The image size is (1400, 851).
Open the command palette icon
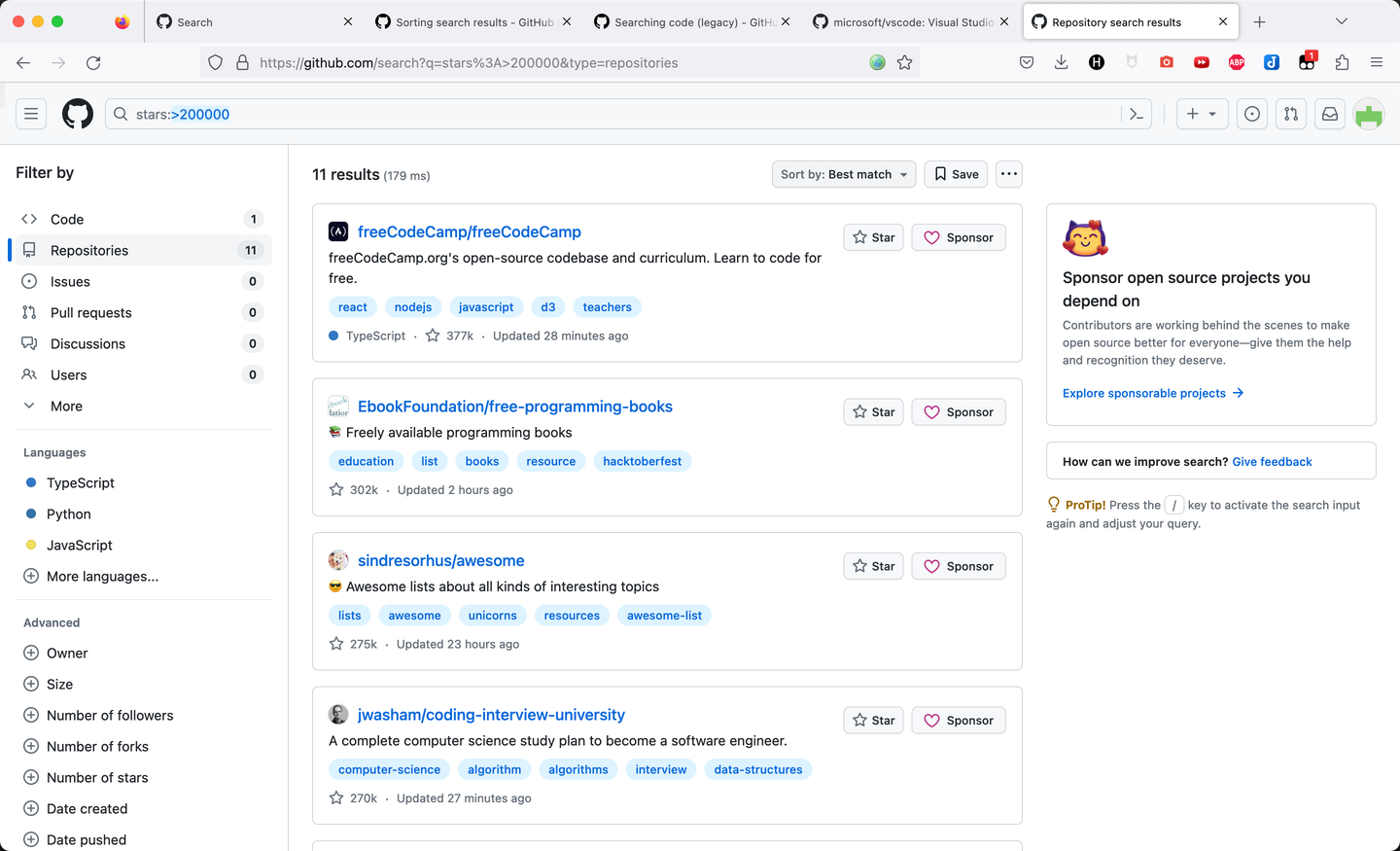click(x=1137, y=114)
